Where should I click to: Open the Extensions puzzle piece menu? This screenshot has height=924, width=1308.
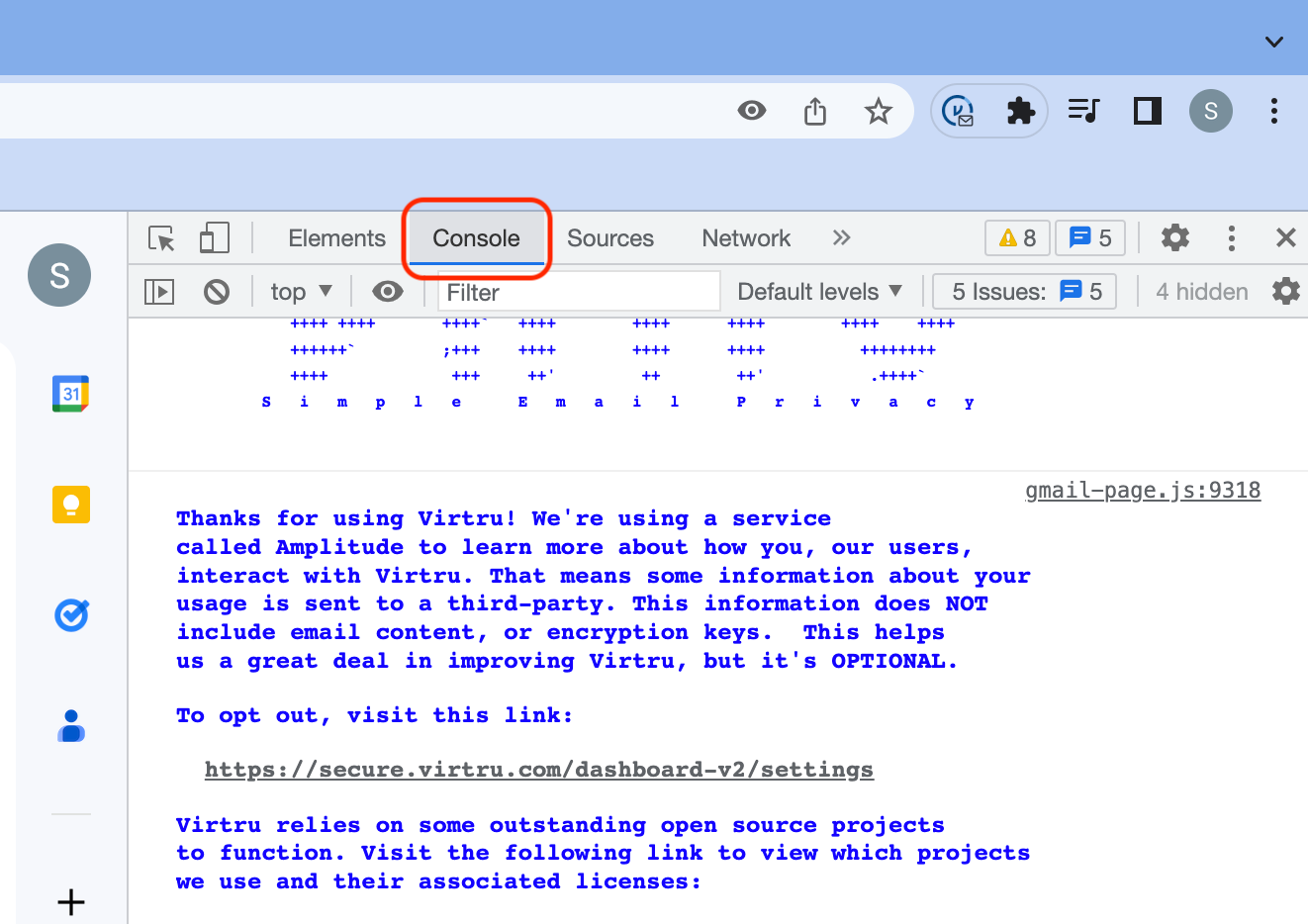(1020, 111)
